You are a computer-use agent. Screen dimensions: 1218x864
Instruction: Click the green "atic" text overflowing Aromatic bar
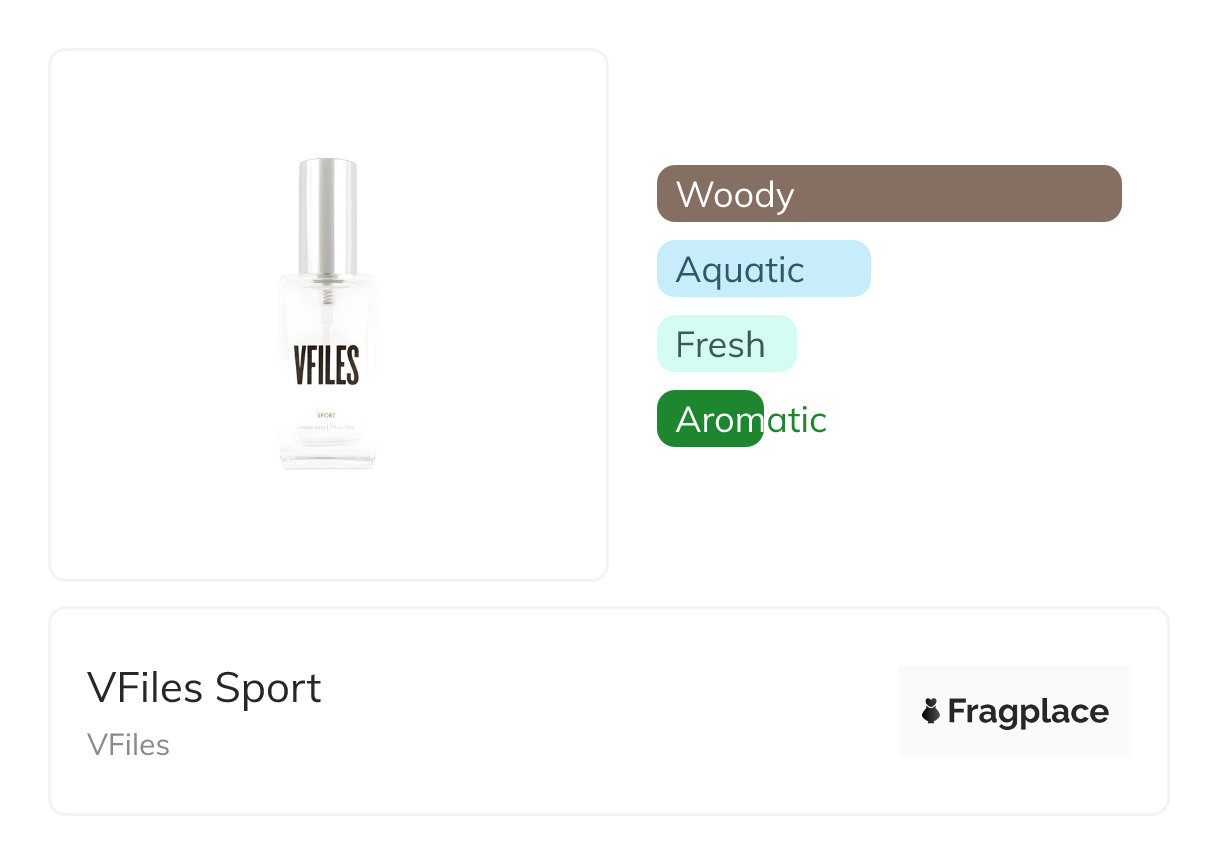pyautogui.click(x=796, y=420)
